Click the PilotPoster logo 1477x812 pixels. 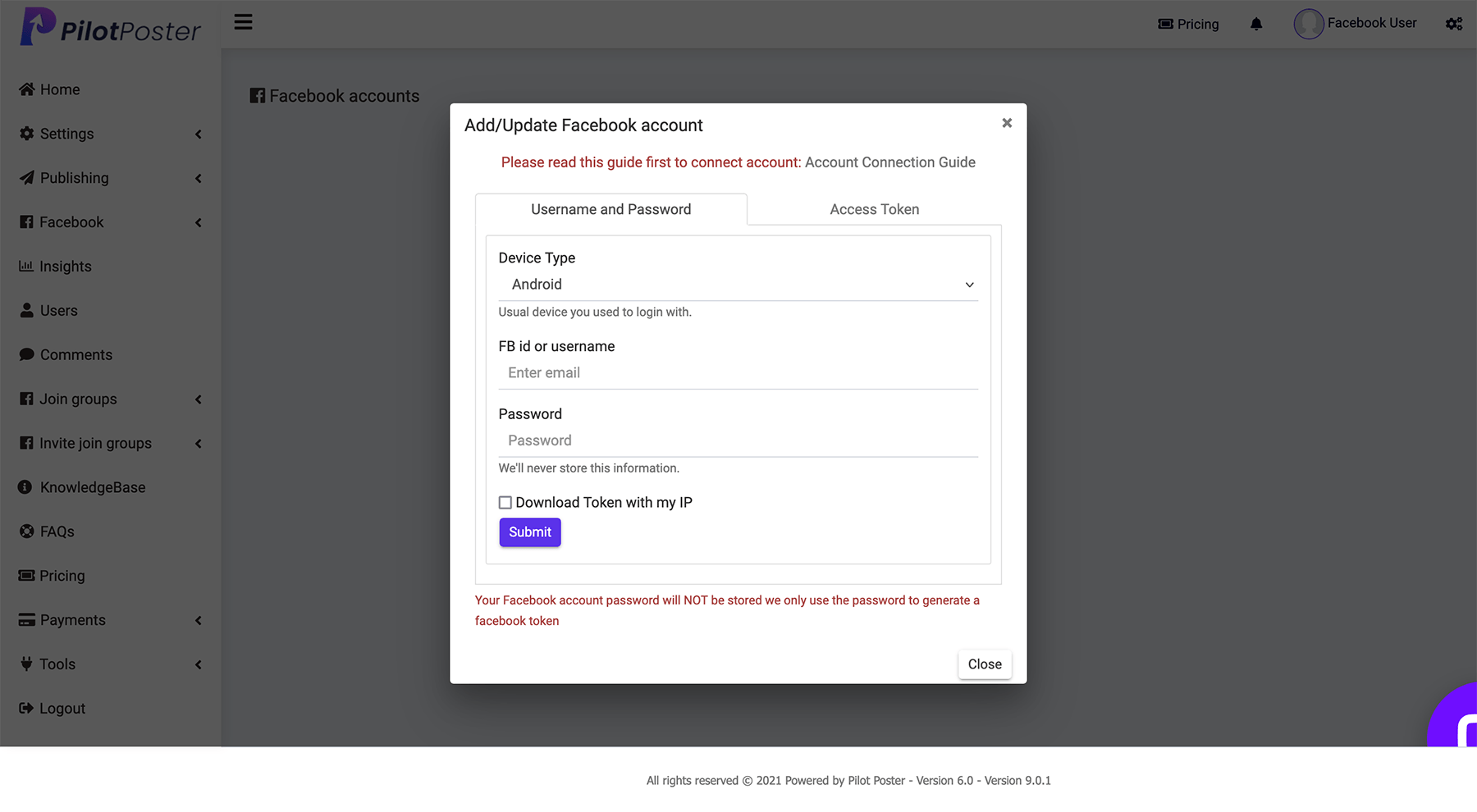110,27
